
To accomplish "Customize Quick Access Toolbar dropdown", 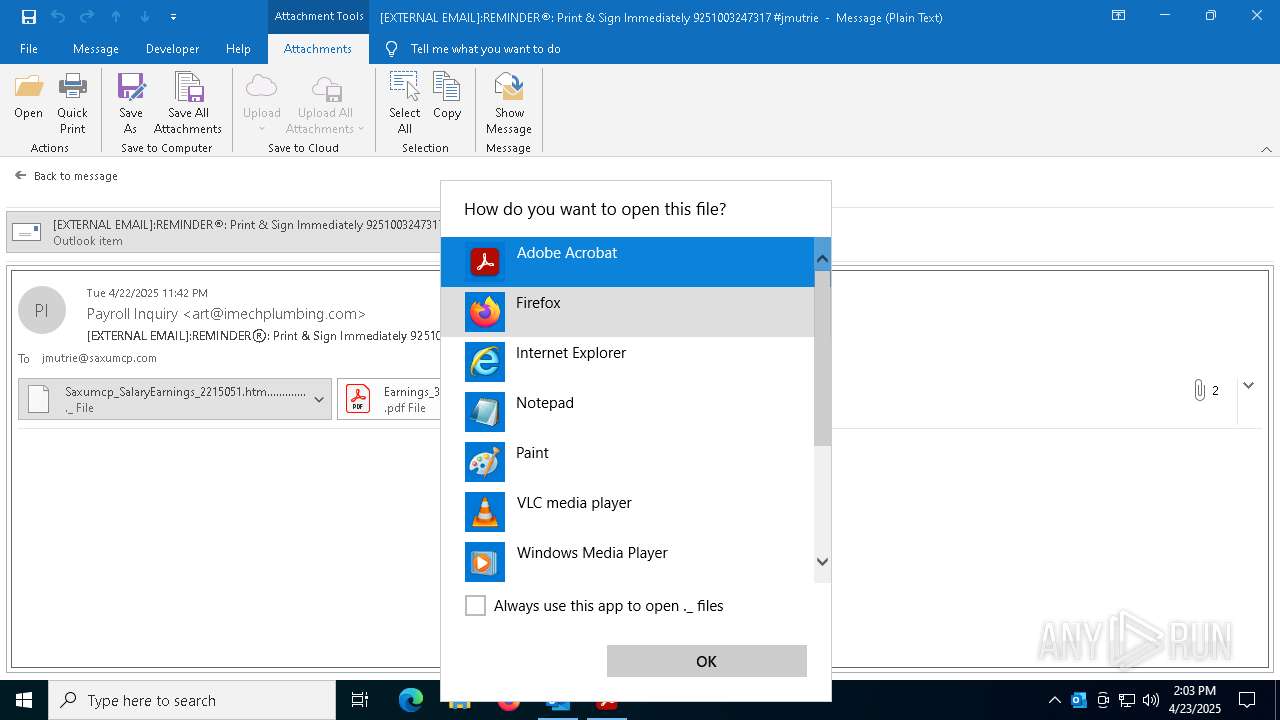I will (174, 16).
